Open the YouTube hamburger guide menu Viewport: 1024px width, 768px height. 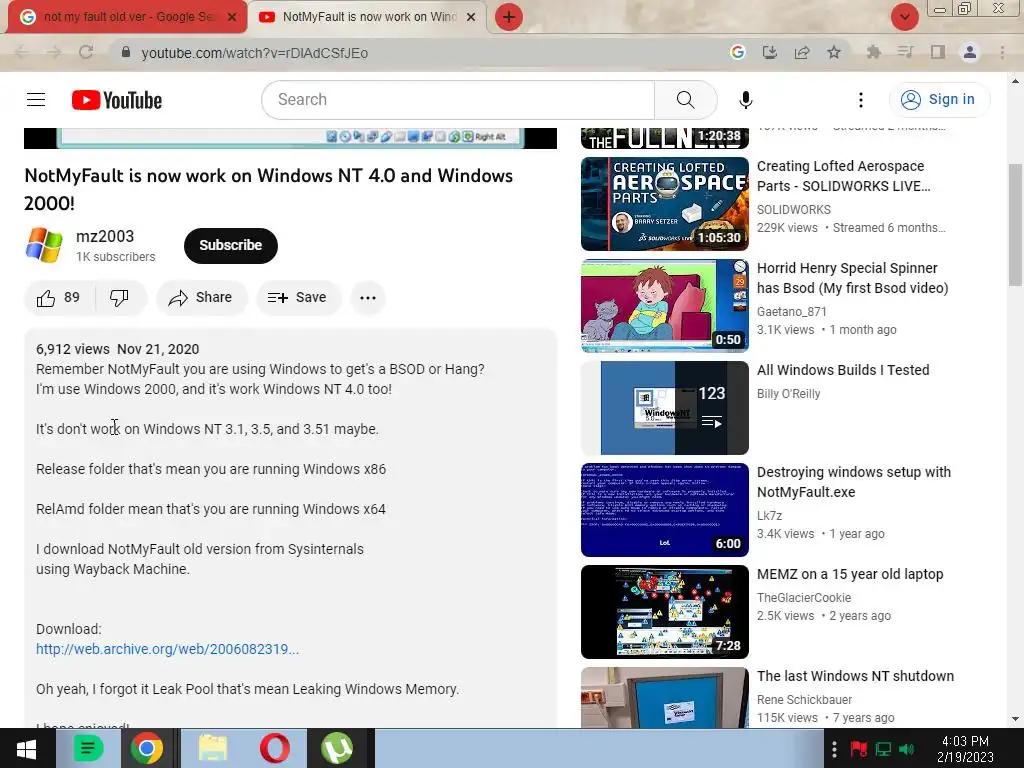pos(36,99)
